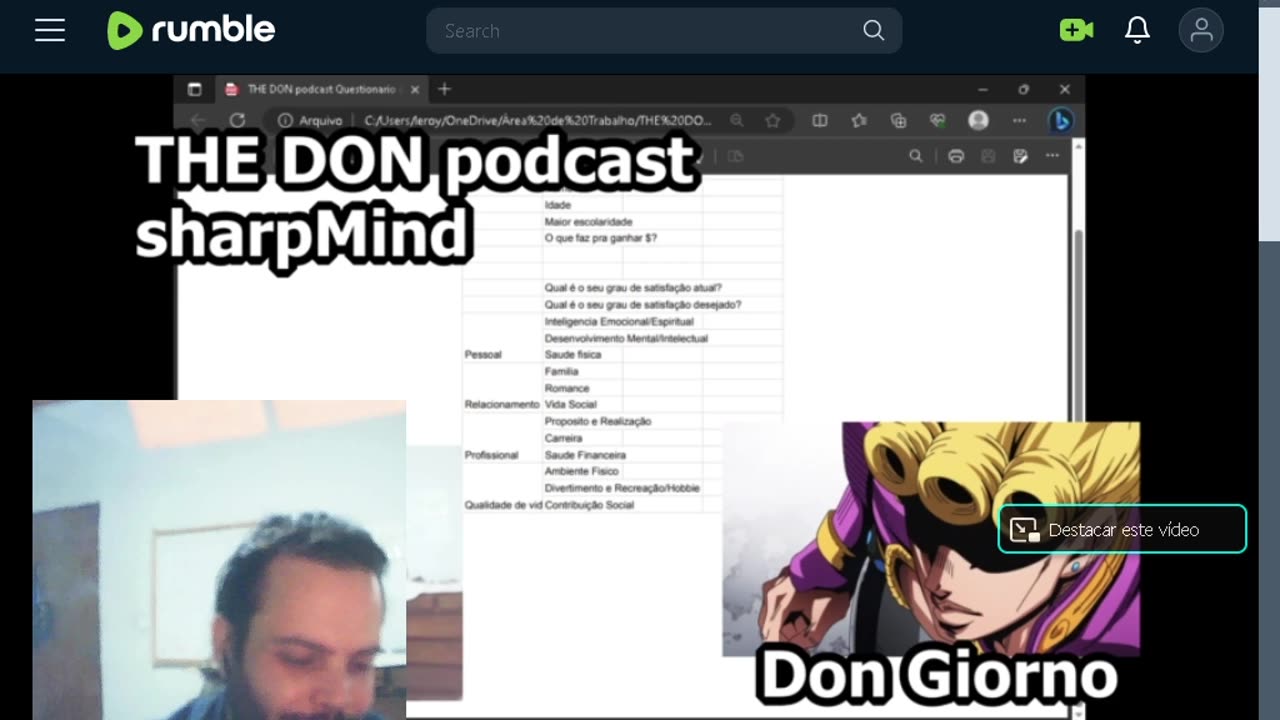Click the browser refresh icon in the video
Viewport: 1280px width, 720px height.
coord(237,120)
